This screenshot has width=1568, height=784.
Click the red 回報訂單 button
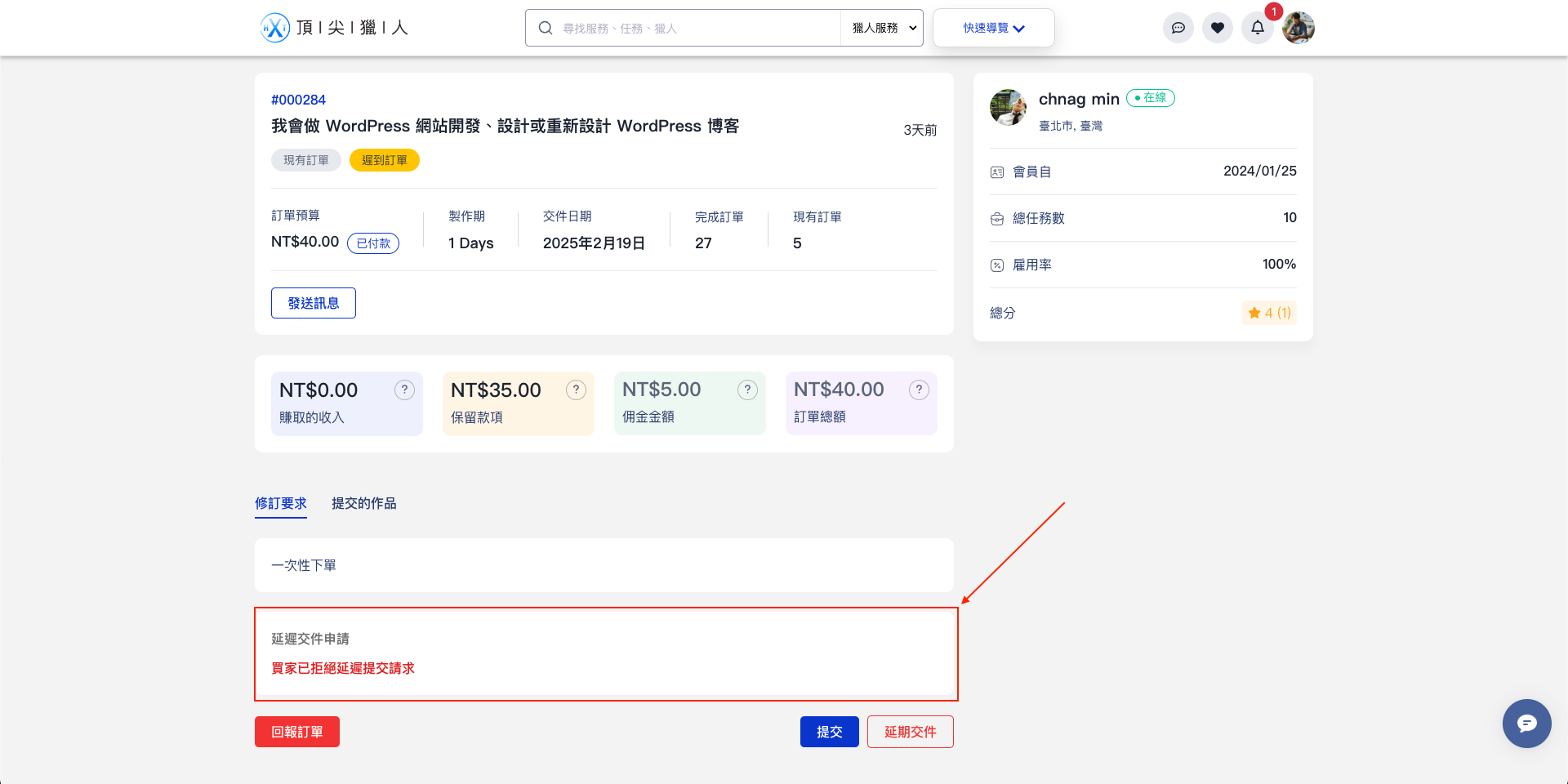[296, 732]
